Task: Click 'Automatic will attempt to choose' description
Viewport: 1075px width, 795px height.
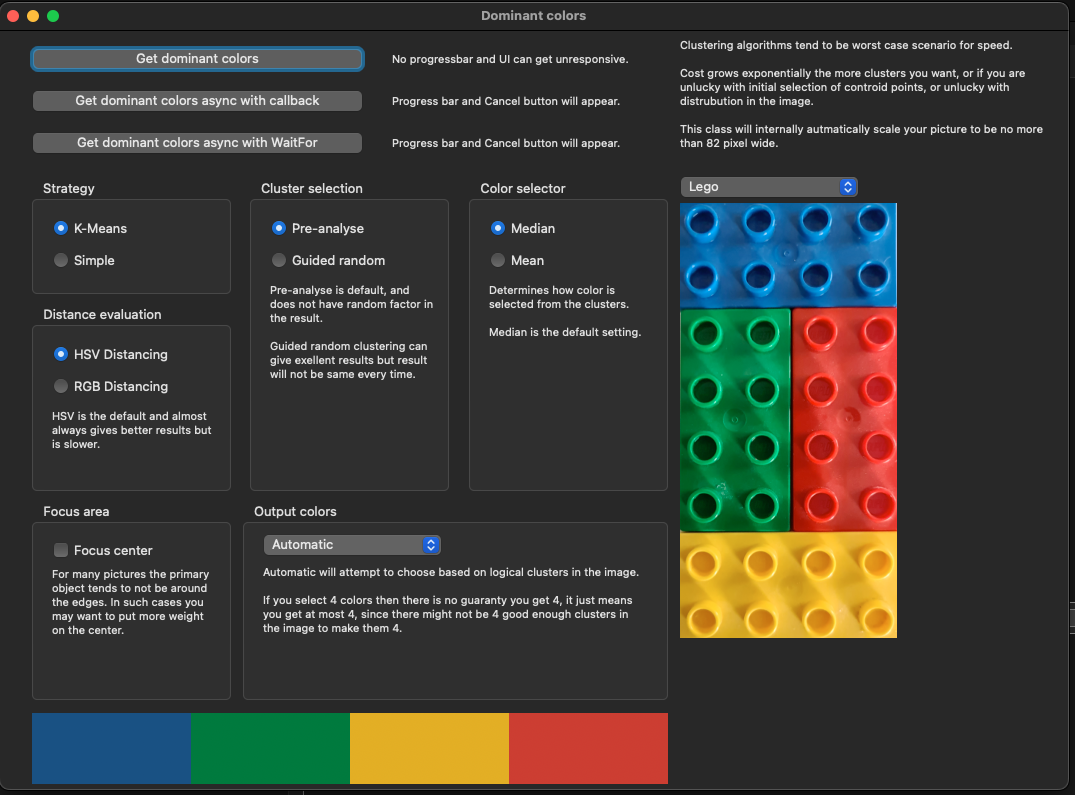Action: click(450, 572)
